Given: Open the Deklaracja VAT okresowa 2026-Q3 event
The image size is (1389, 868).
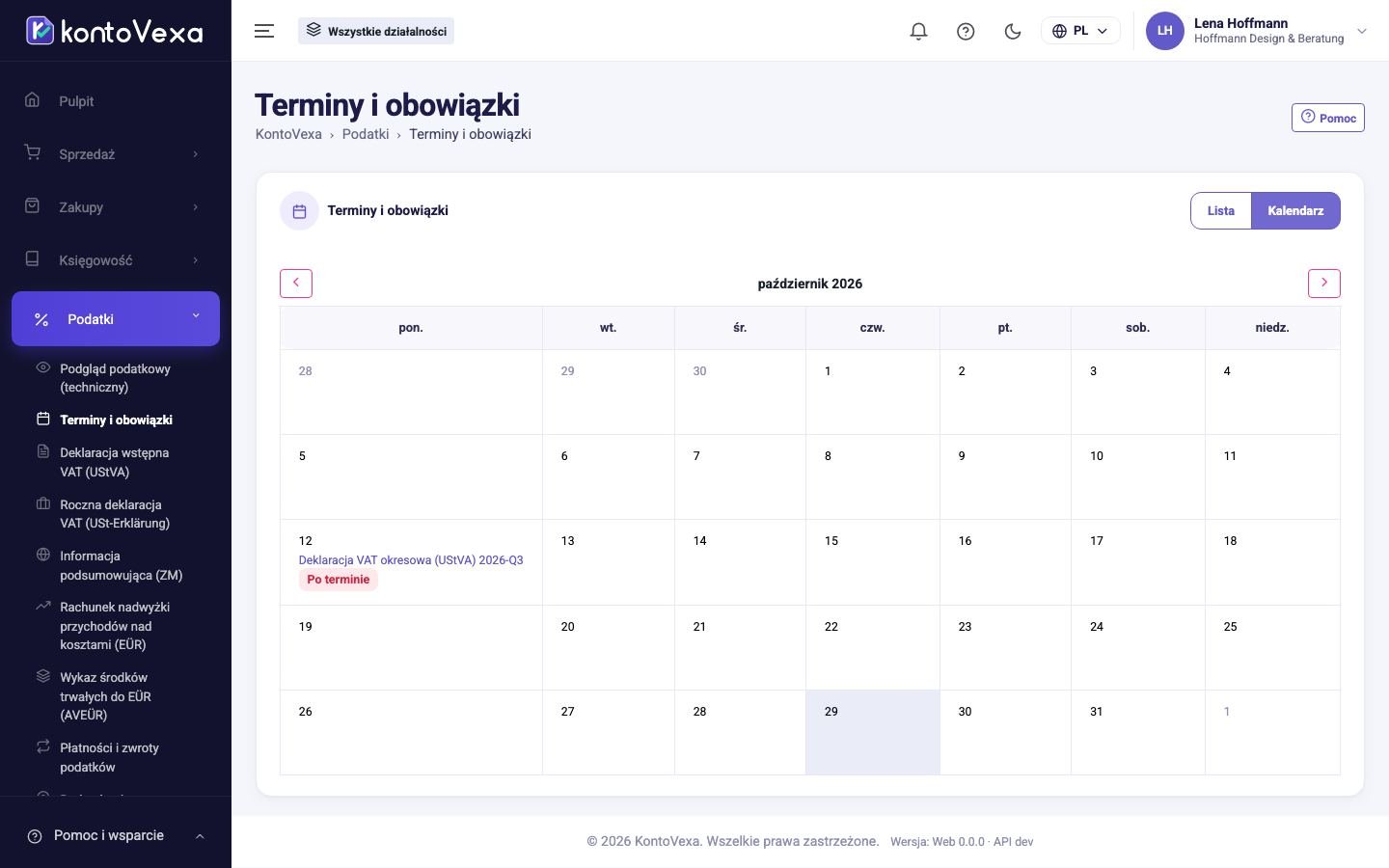Looking at the screenshot, I should 411,559.
